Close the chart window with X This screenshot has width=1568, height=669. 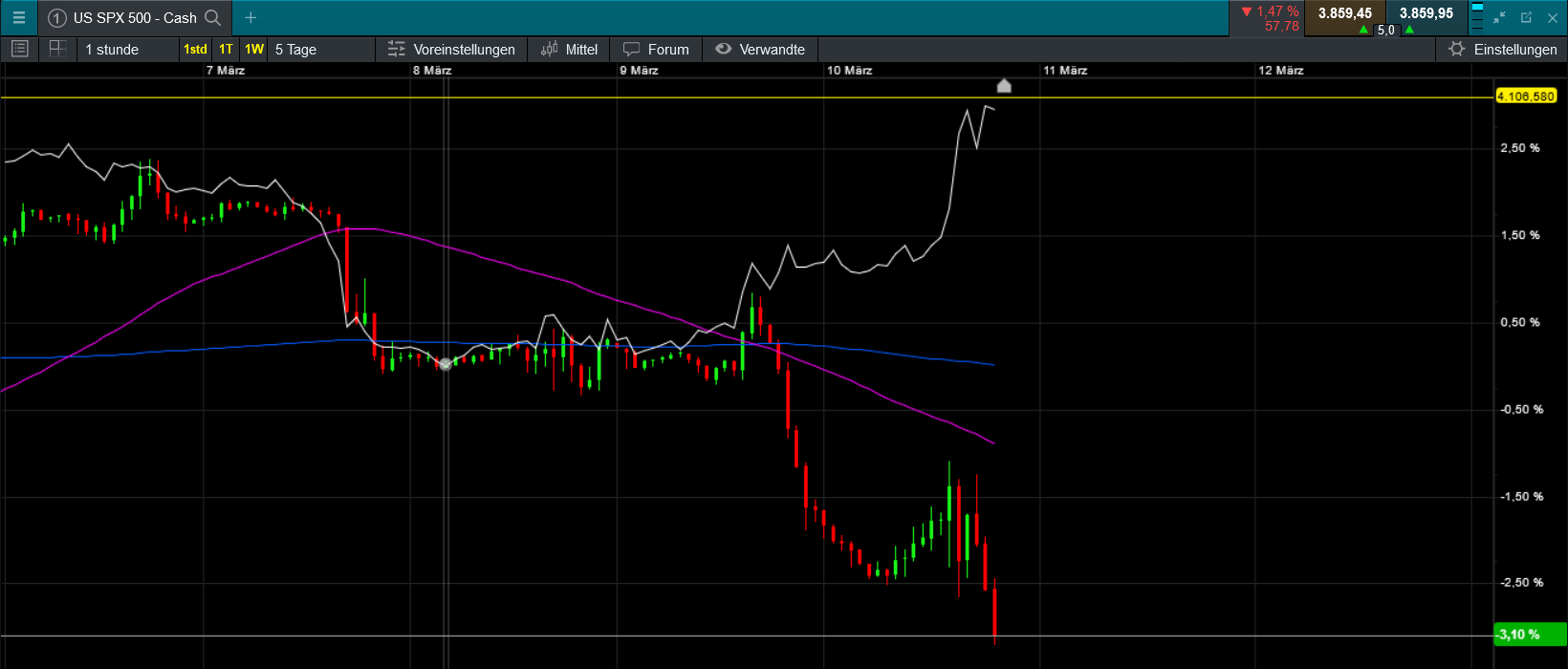(1552, 17)
